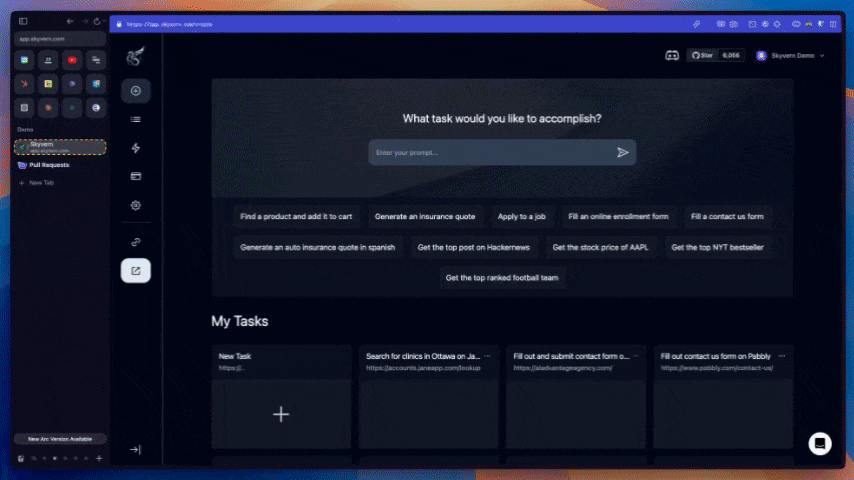
Task: Open the Discord icon in header
Action: [672, 56]
